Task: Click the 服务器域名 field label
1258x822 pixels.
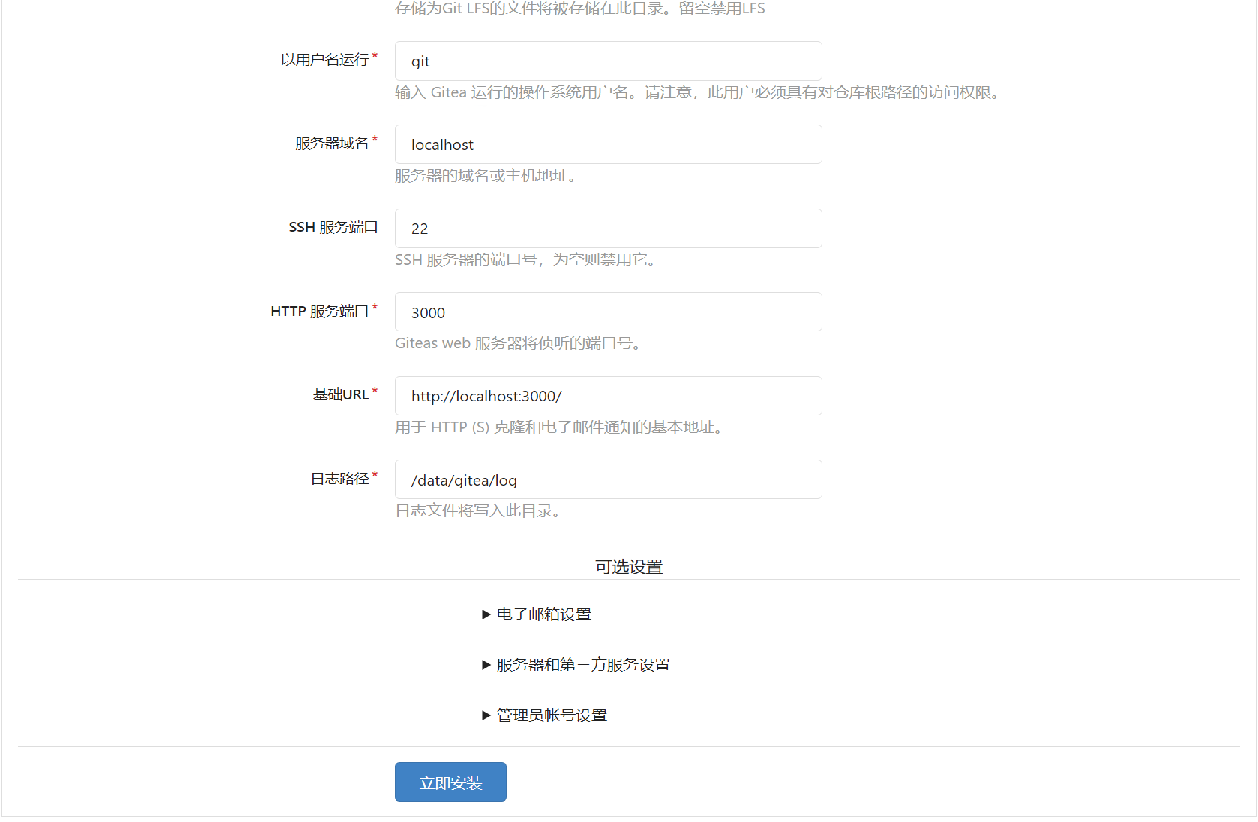Action: click(x=331, y=143)
